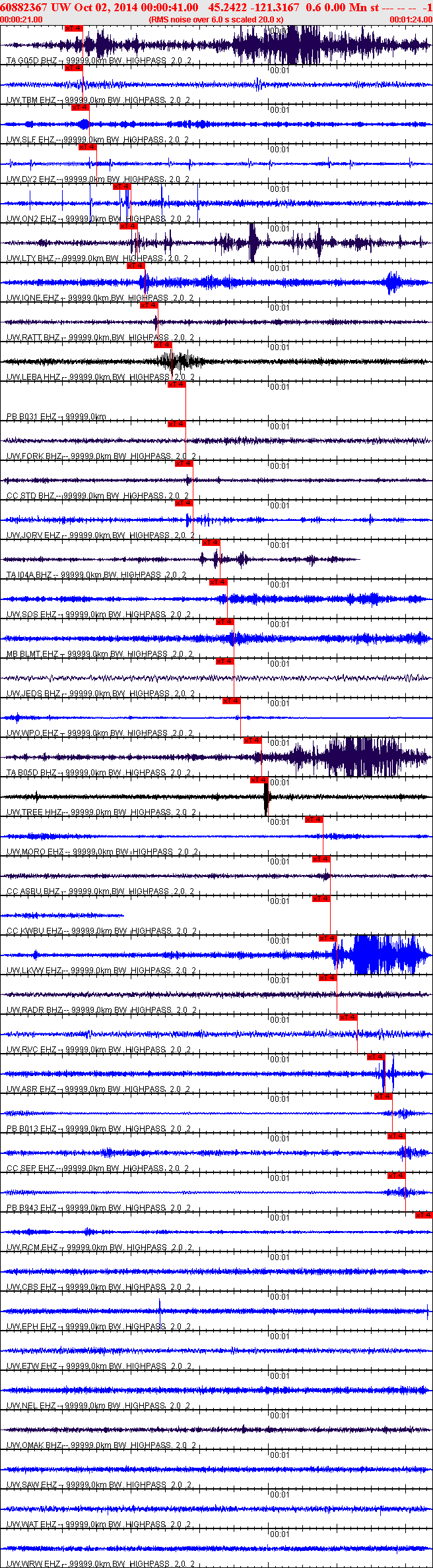This screenshot has width=433, height=1568.
Task: Click the pick marker on UW.TREE HHZ trace
Action: [259, 780]
